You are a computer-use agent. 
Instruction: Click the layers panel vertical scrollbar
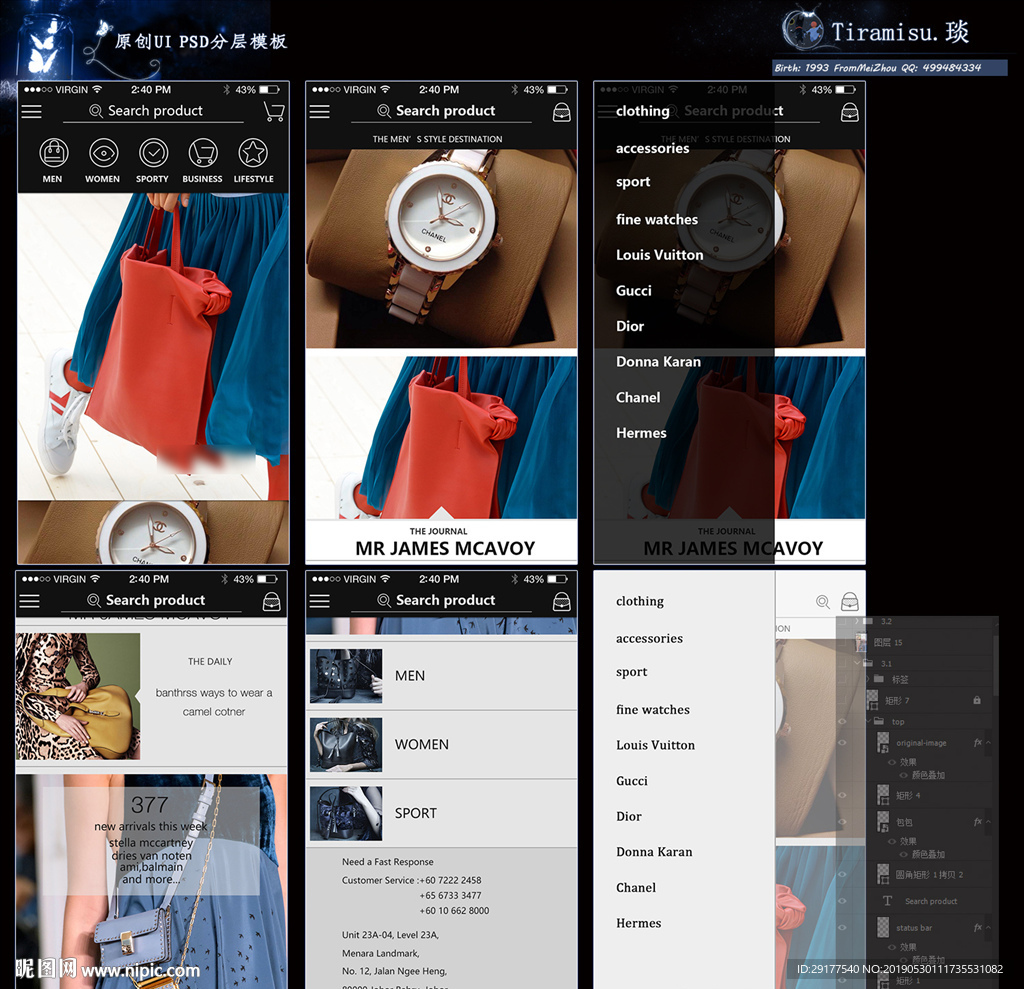[x=995, y=666]
